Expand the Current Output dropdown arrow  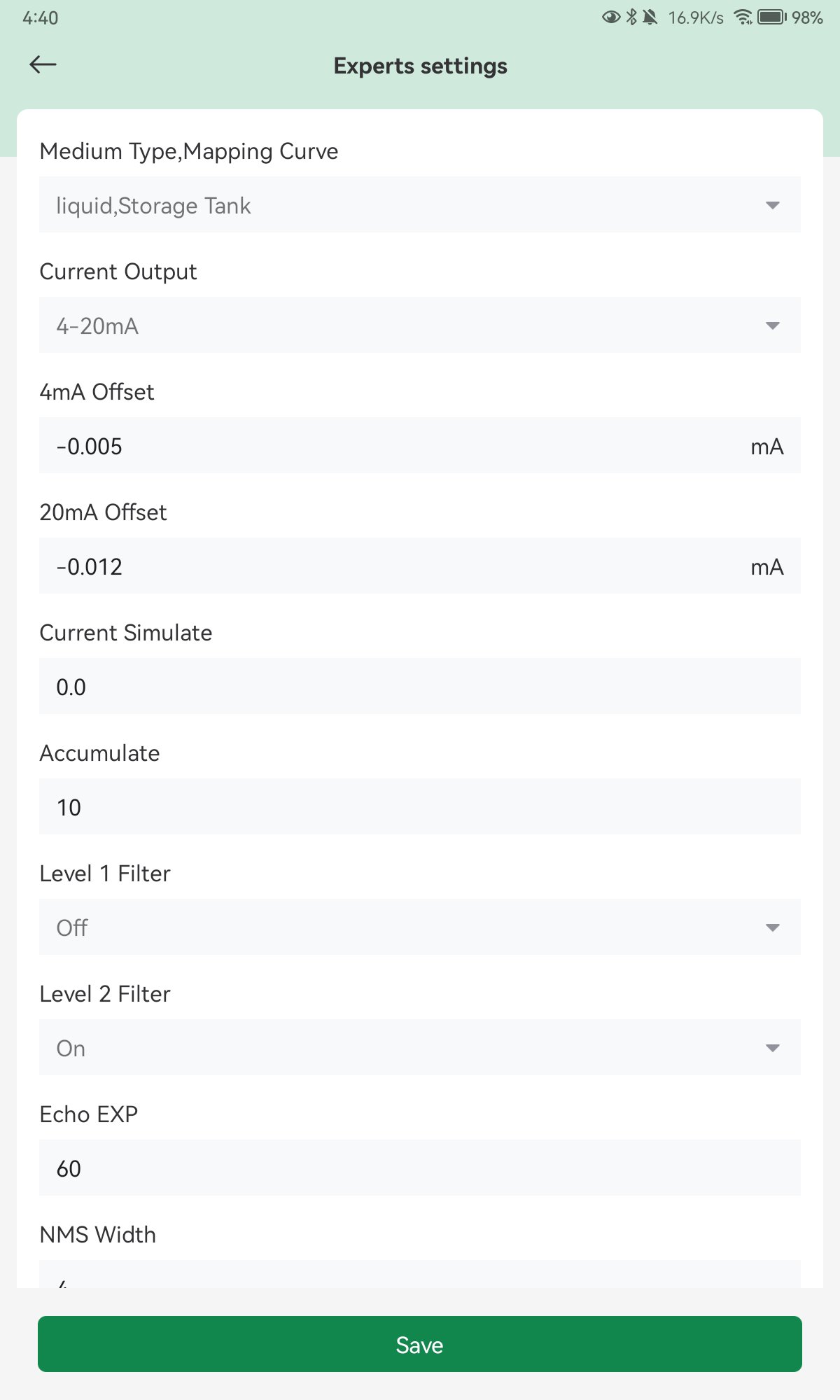pyautogui.click(x=773, y=325)
